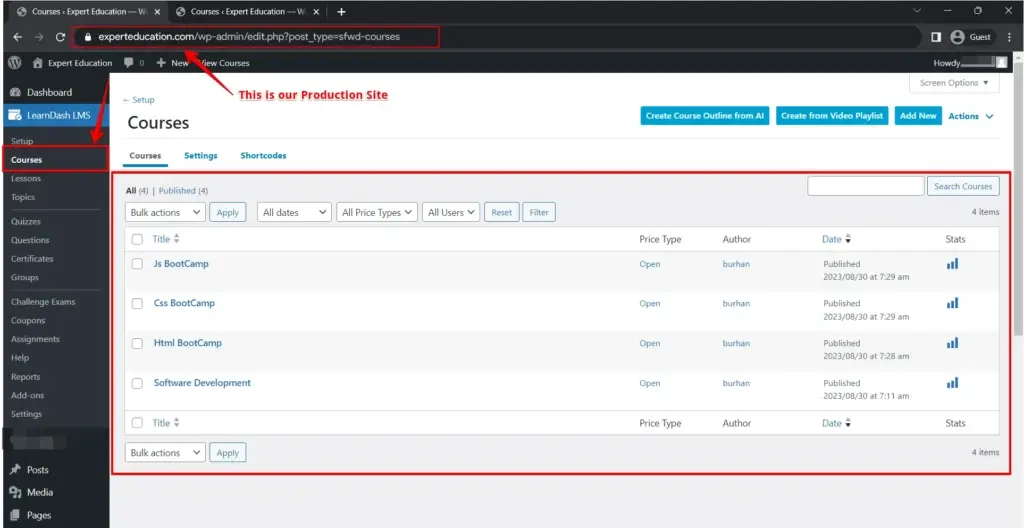Viewport: 1024px width, 528px height.
Task: Tick the select-all checkbox in the table header
Action: point(137,239)
